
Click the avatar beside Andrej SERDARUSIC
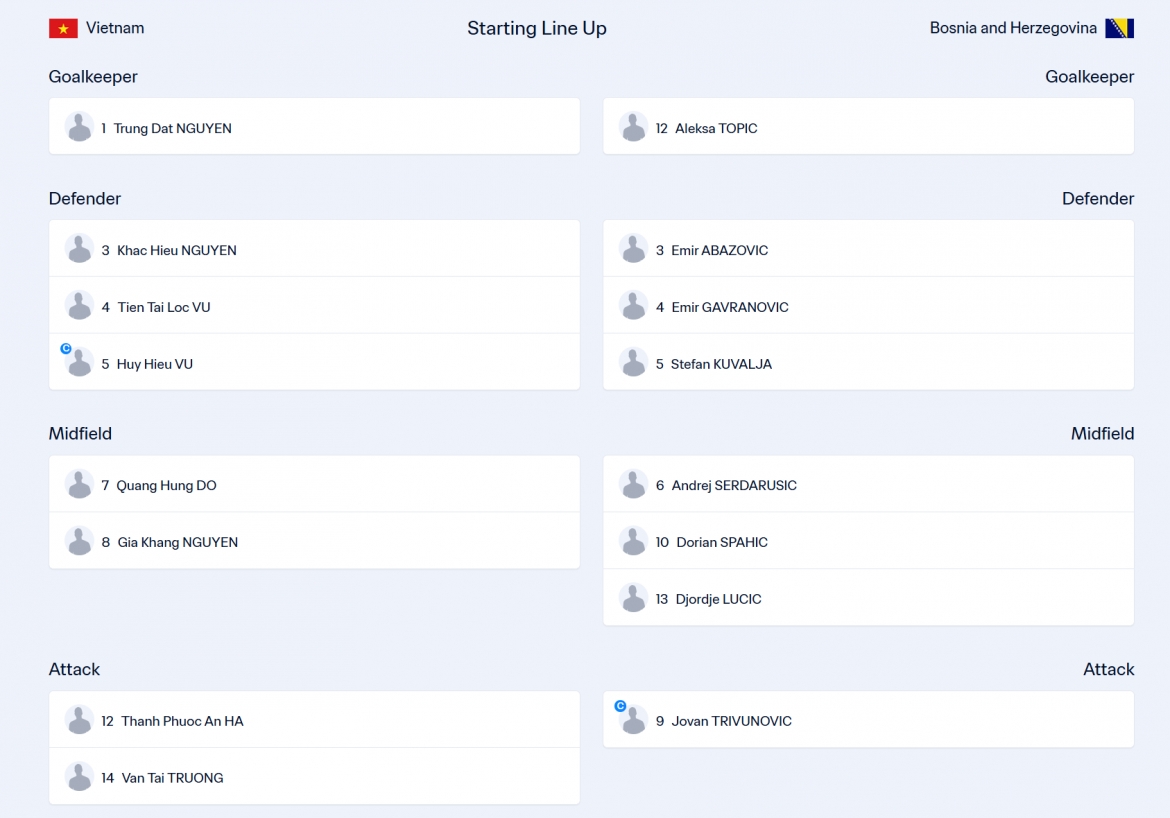(634, 484)
